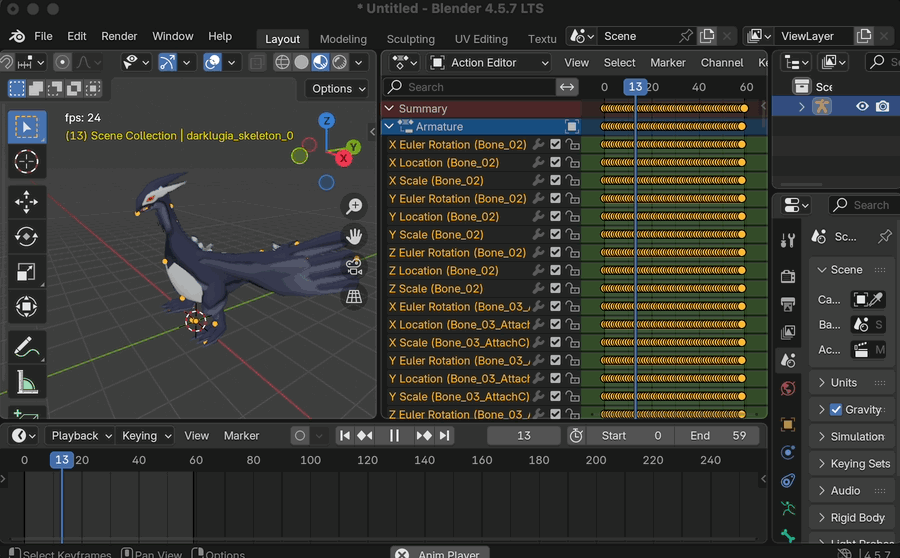The height and width of the screenshot is (558, 900).
Task: Jump to the end frame
Action: coord(445,436)
